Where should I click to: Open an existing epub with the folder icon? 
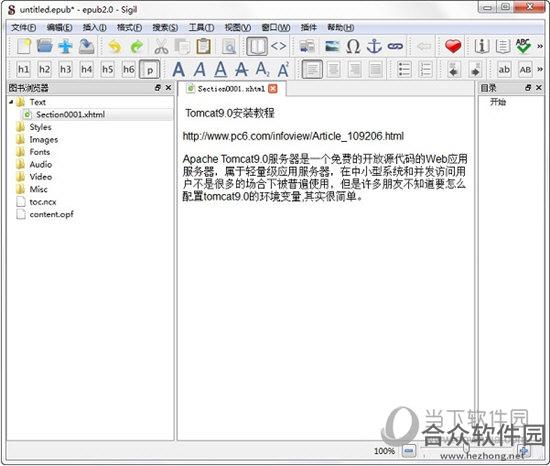[x=45, y=46]
